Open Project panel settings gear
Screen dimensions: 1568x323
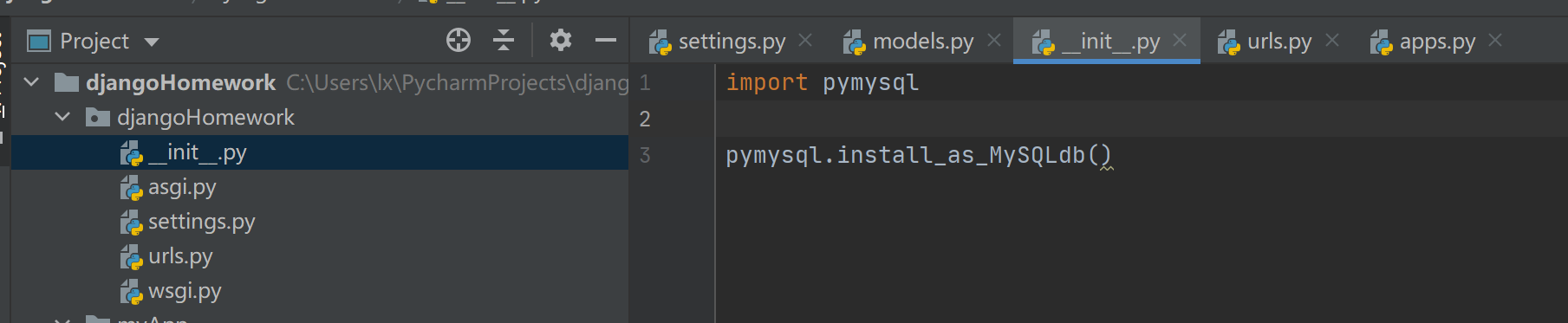coord(561,40)
